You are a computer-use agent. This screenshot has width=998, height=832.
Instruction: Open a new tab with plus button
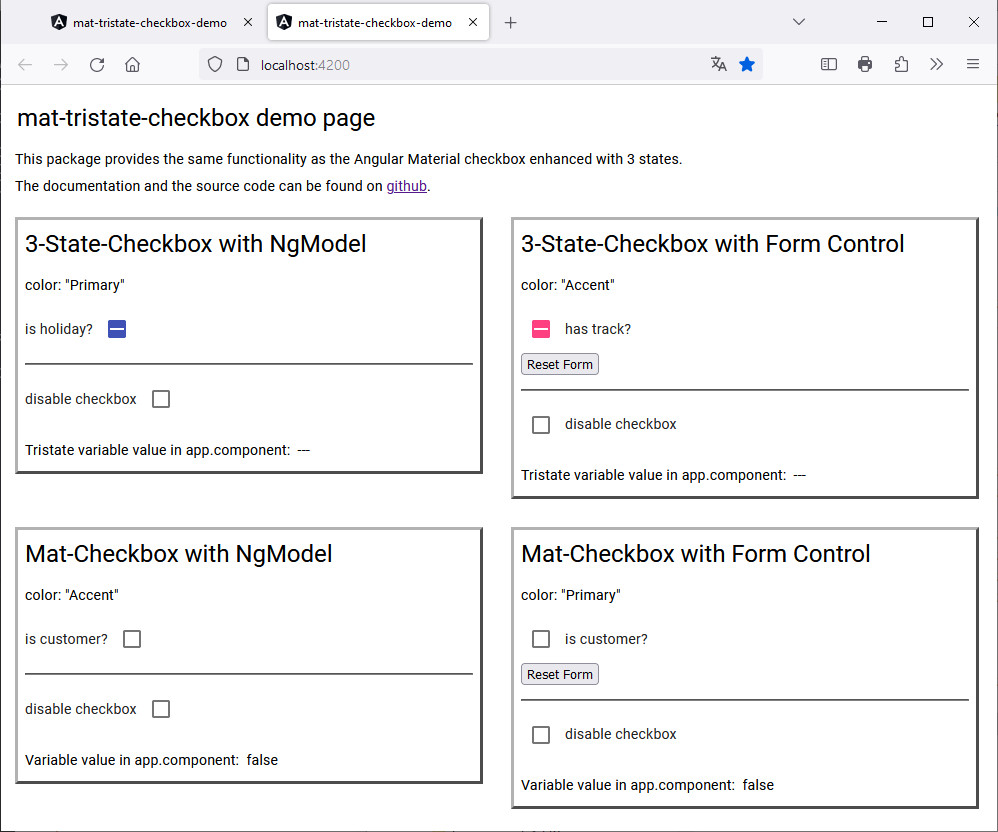point(510,23)
